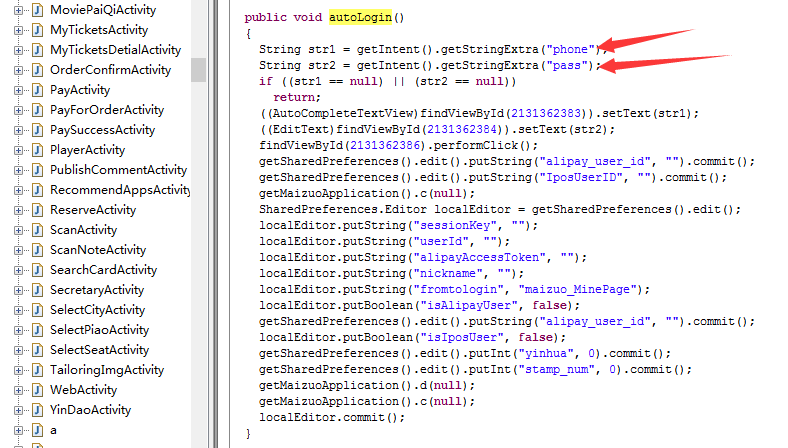Viewport: 788px width, 448px height.
Task: Click the 2131362383 resource ID in code
Action: coord(546,113)
